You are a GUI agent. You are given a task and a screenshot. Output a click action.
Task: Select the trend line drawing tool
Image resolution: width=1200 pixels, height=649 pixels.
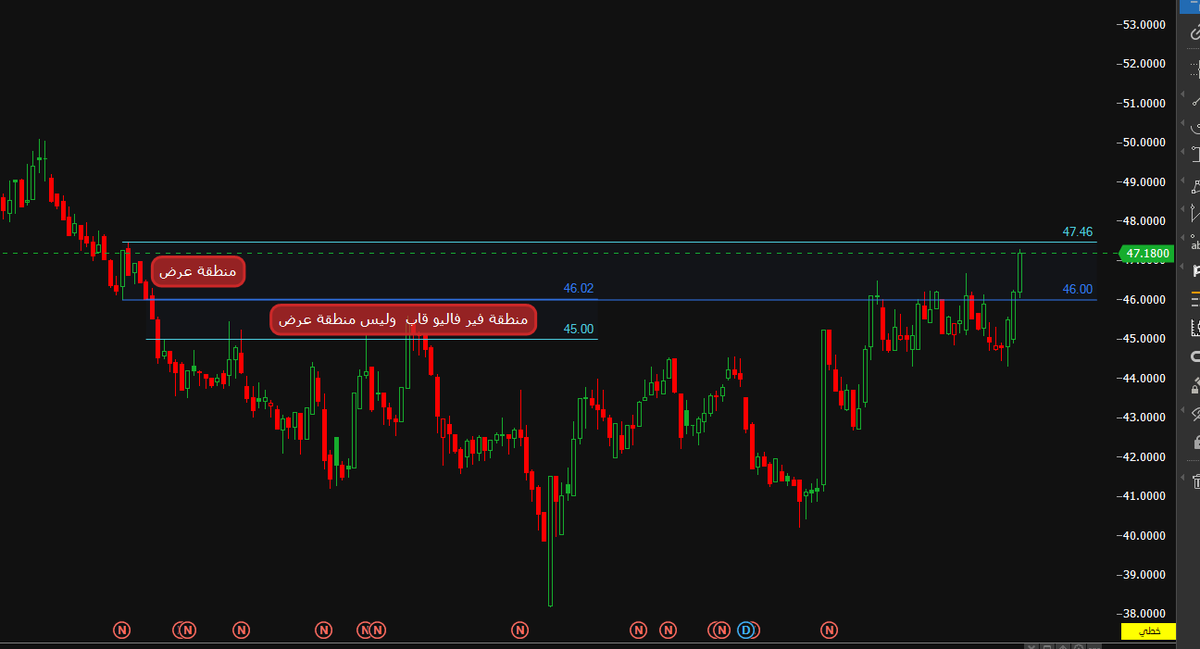[x=1196, y=99]
